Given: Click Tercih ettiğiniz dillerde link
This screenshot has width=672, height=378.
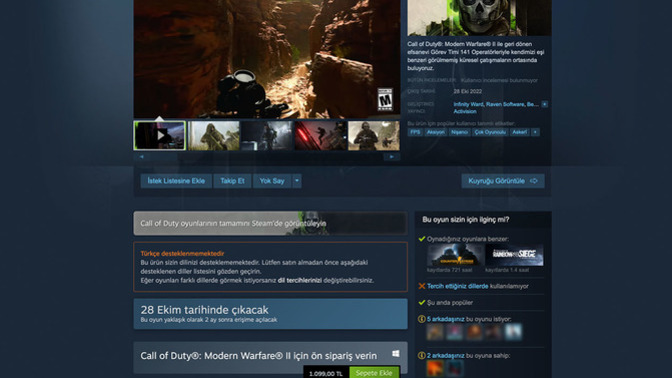Looking at the screenshot, I should [x=457, y=286].
